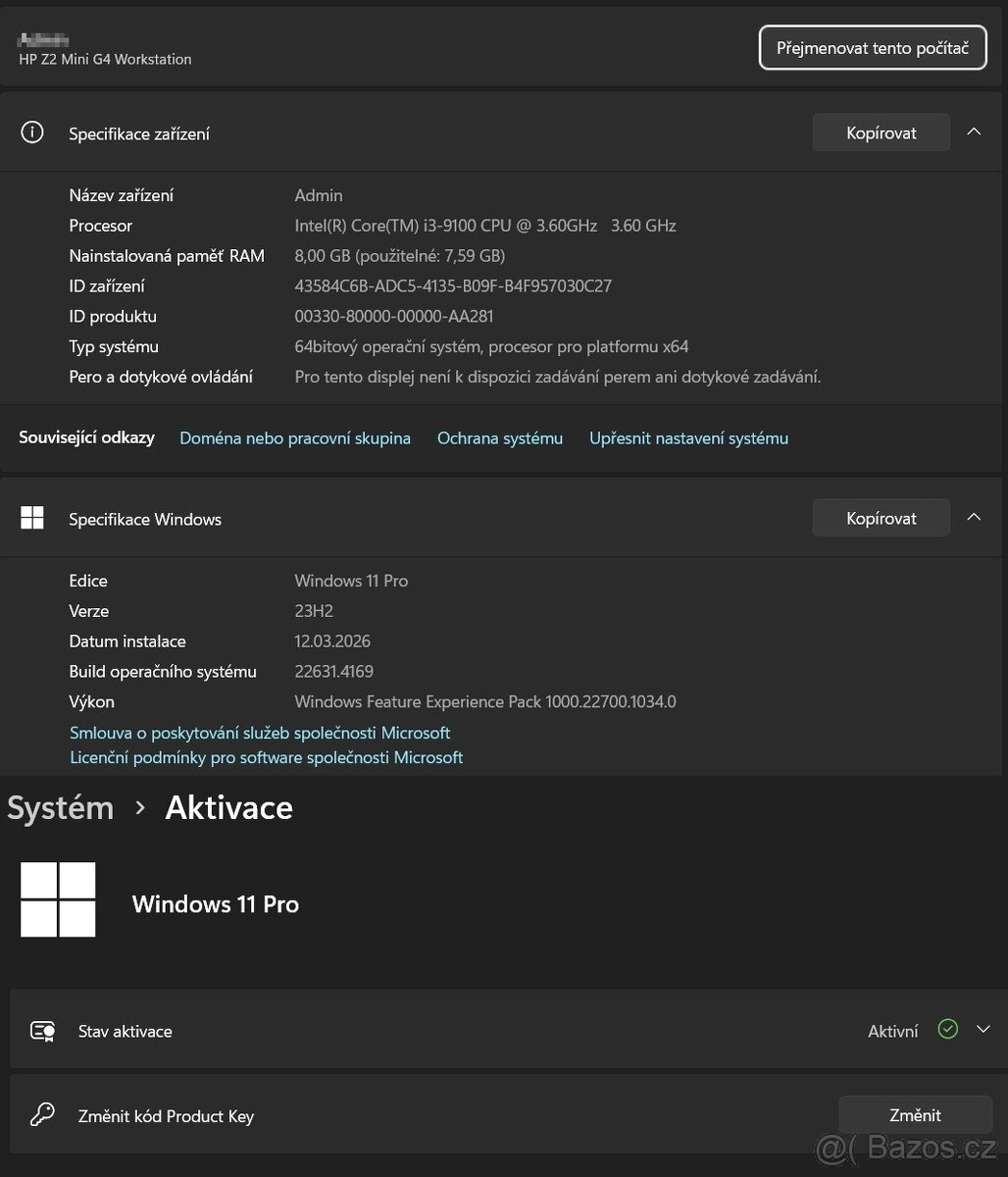Open the Ochrana systému link
1008x1177 pixels.
500,438
